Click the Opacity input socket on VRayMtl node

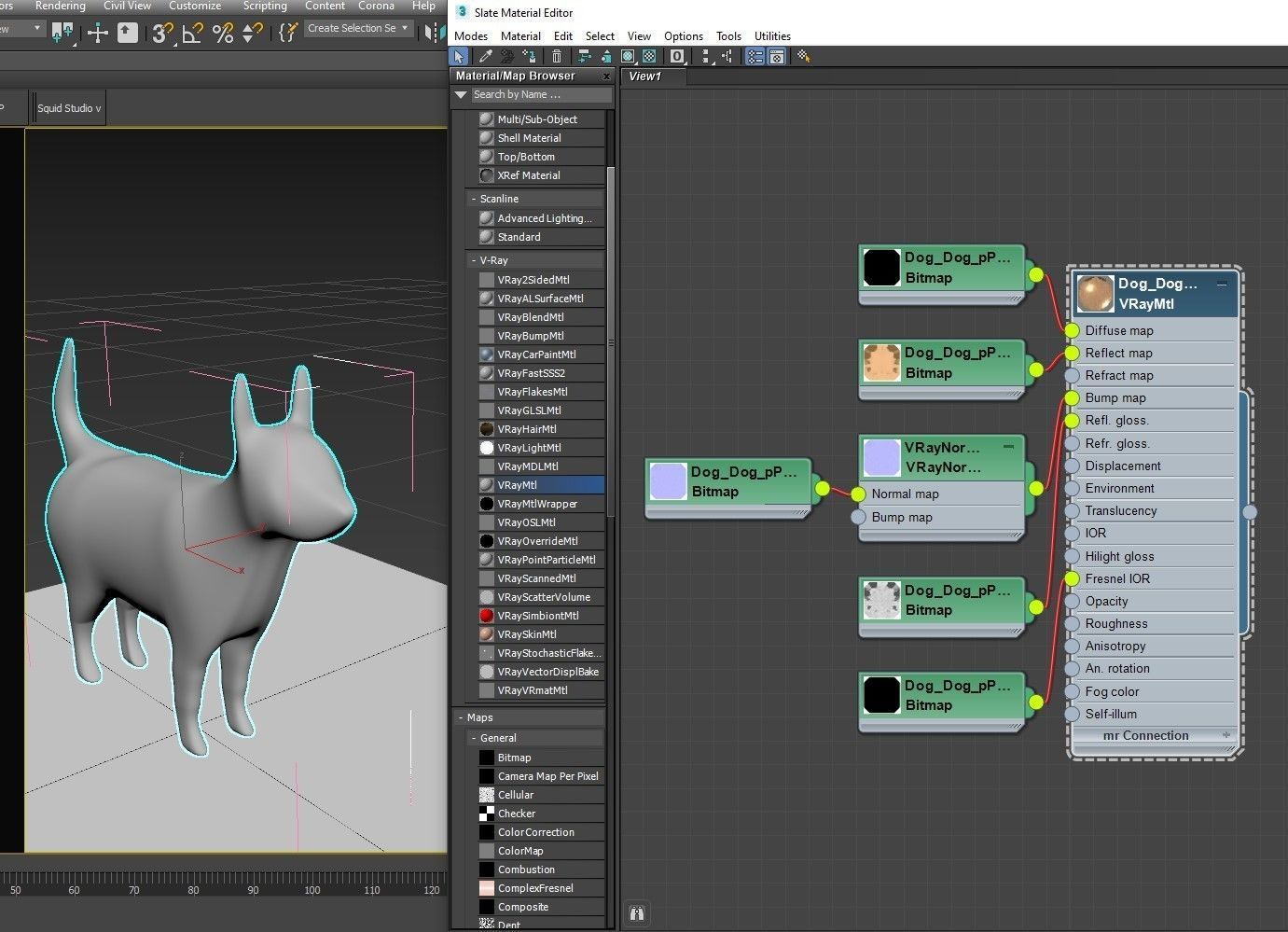pyautogui.click(x=1073, y=602)
